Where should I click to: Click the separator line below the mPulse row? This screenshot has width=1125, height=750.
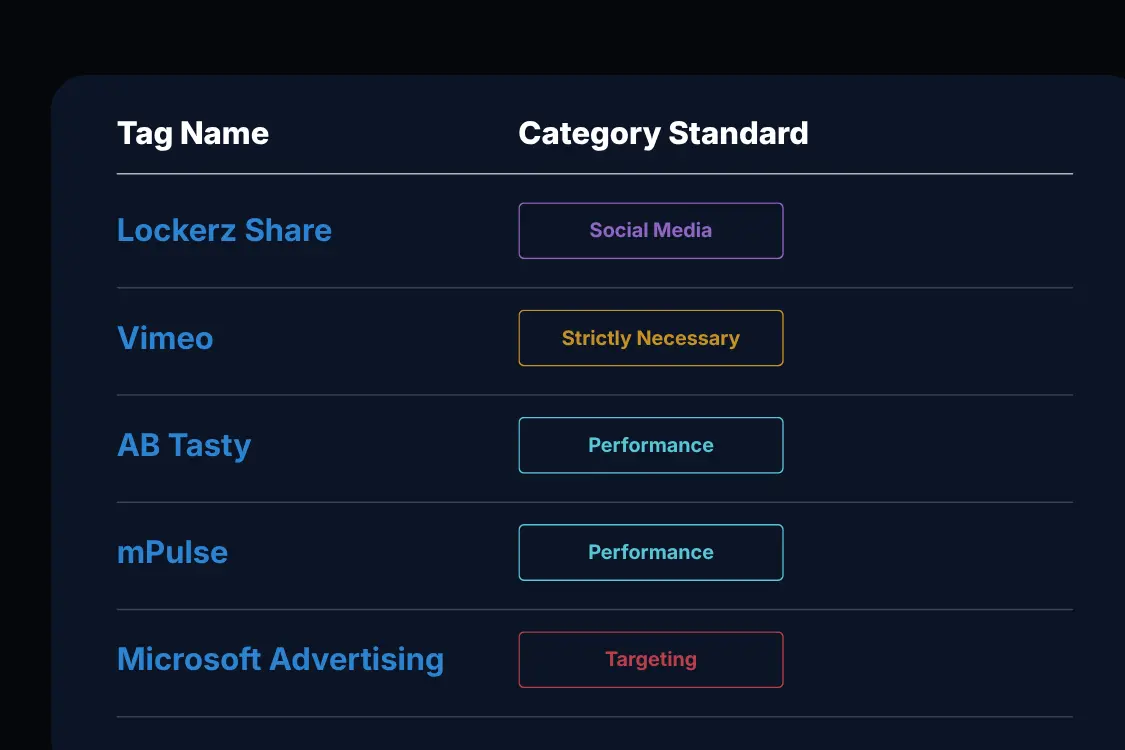pyautogui.click(x=595, y=609)
